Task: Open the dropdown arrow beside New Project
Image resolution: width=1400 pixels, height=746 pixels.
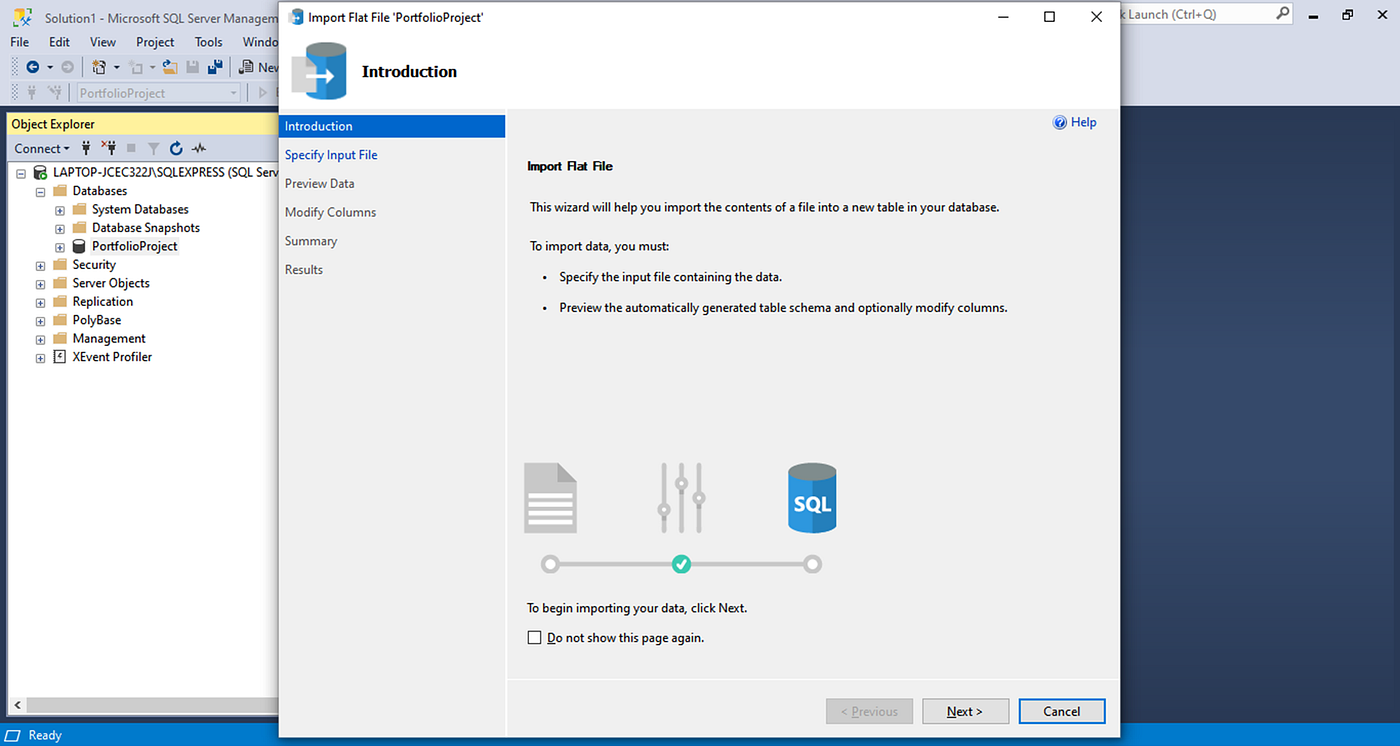Action: click(x=116, y=67)
